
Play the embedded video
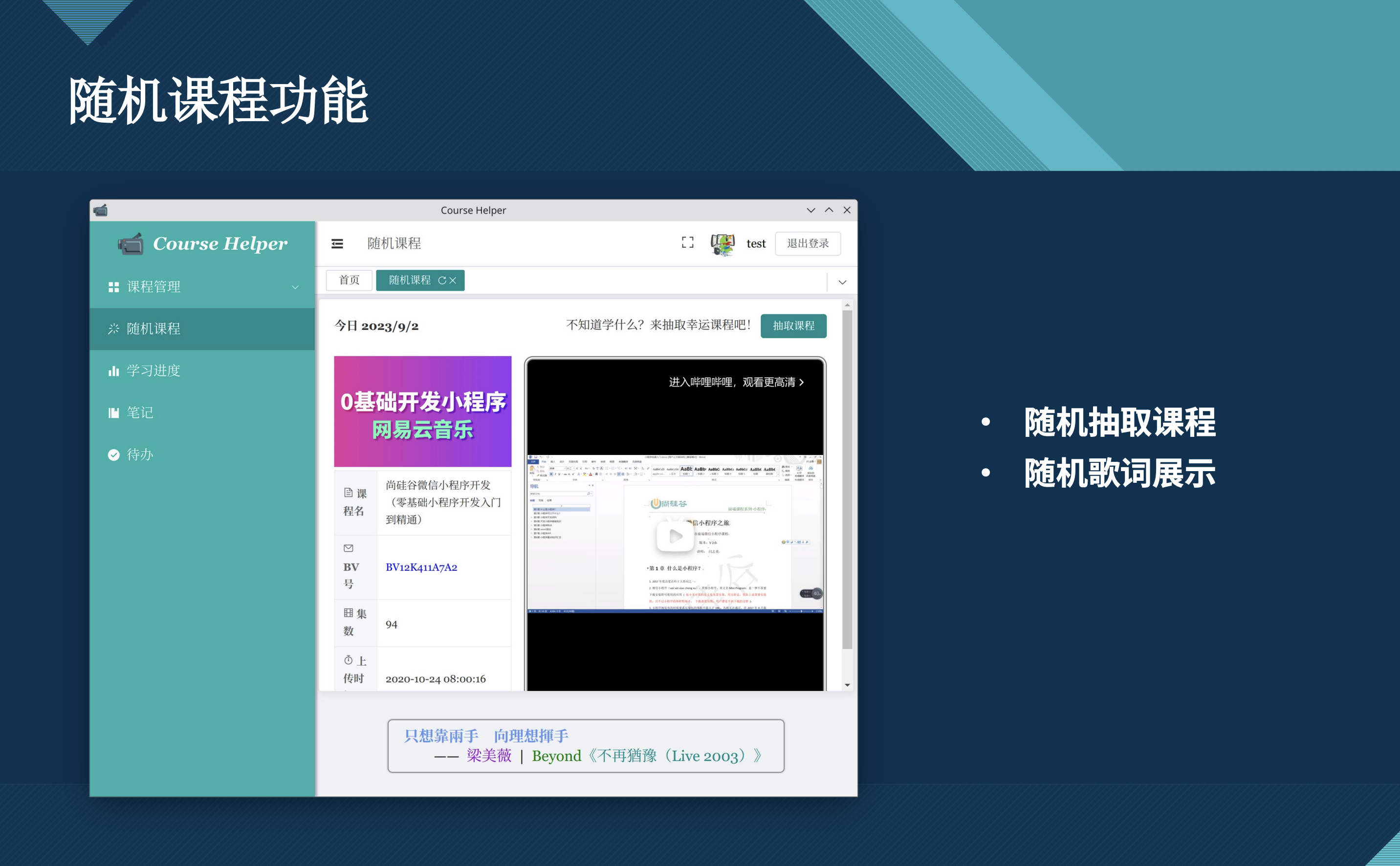coord(675,536)
